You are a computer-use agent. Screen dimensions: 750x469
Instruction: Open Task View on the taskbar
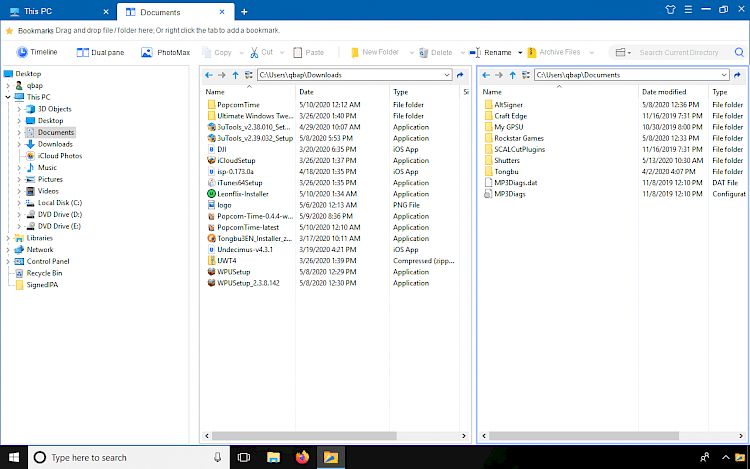point(243,458)
